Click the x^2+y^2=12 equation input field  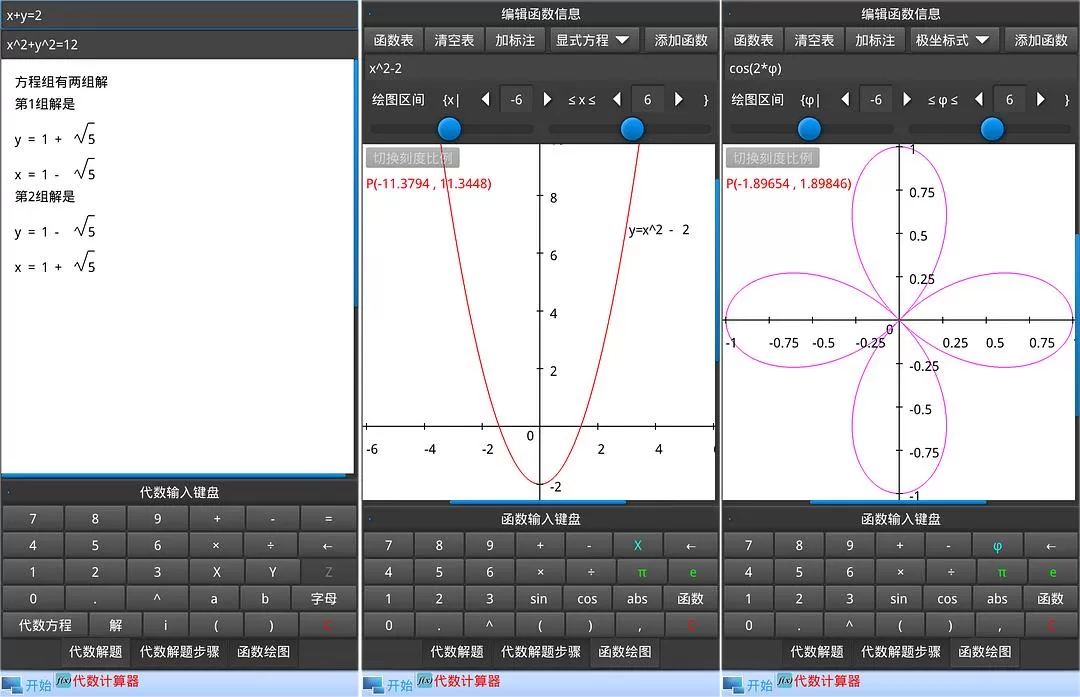[x=178, y=45]
